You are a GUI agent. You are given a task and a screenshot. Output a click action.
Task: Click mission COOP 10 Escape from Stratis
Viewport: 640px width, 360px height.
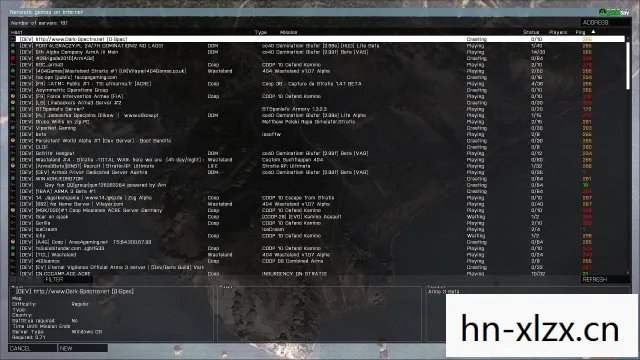point(298,198)
